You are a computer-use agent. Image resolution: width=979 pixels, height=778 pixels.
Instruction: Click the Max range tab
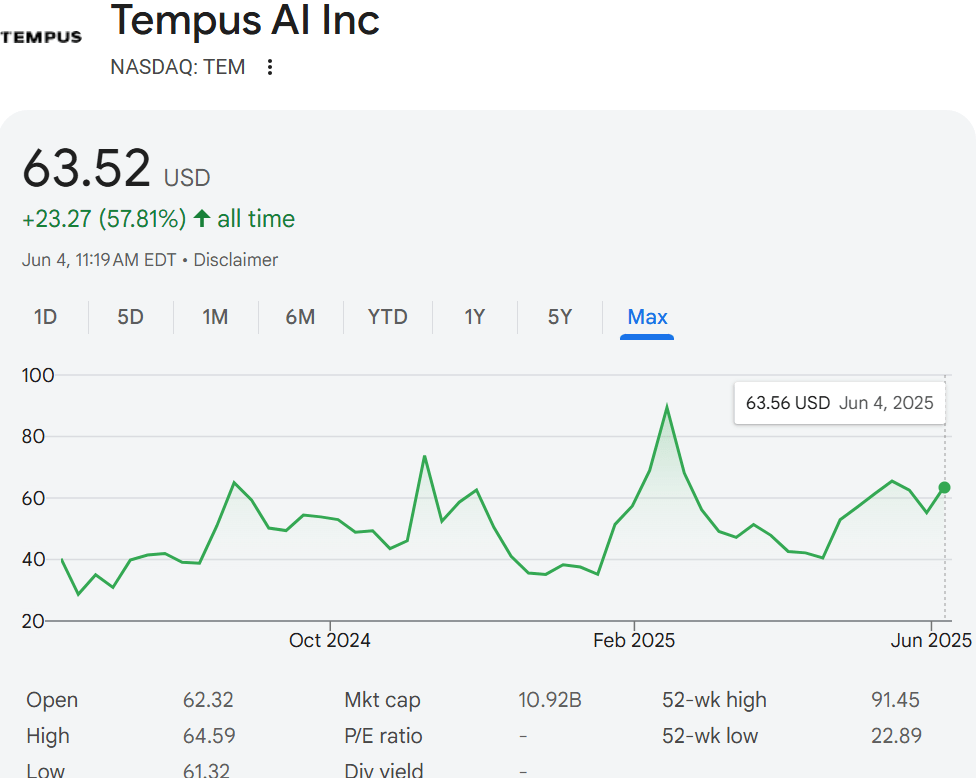[x=647, y=317]
